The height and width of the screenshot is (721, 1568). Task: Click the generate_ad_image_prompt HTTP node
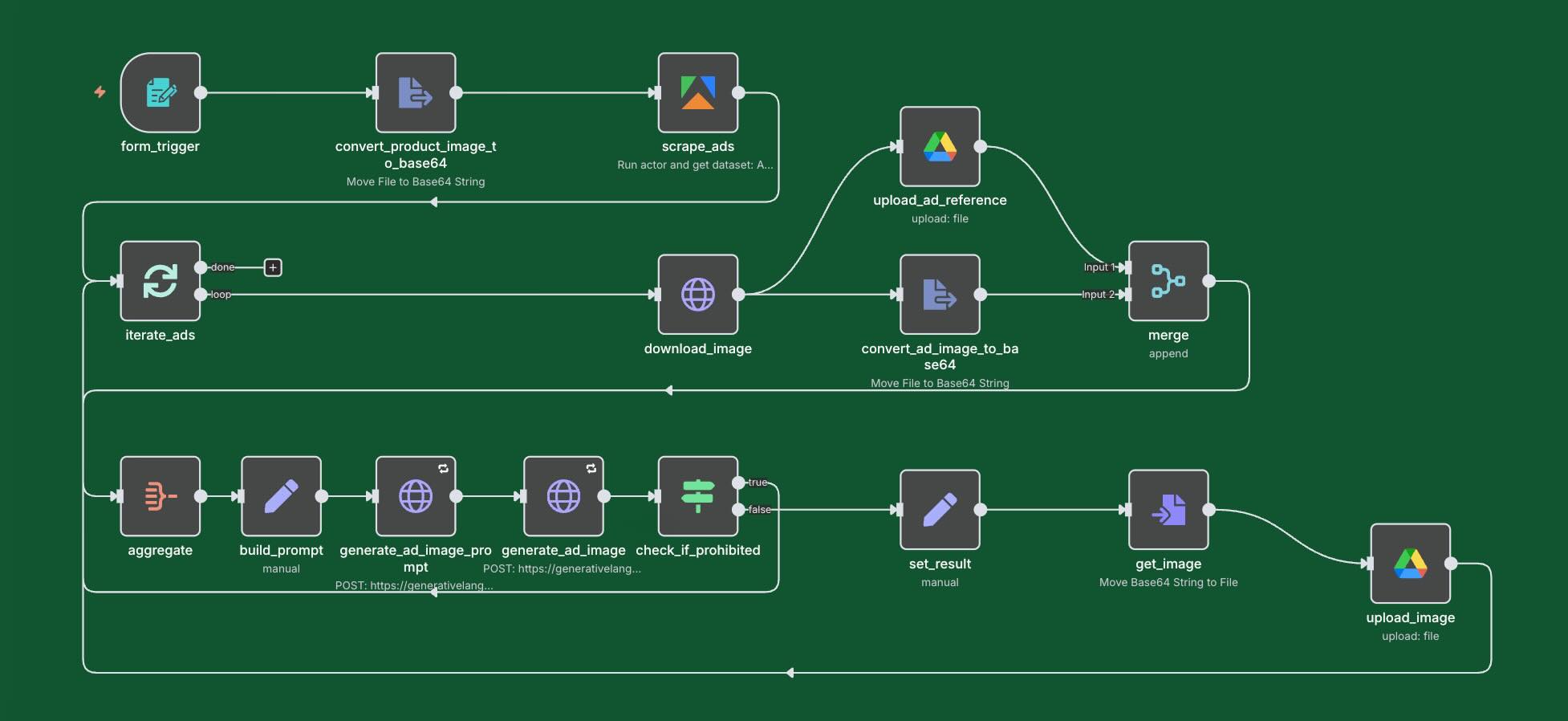(x=416, y=496)
